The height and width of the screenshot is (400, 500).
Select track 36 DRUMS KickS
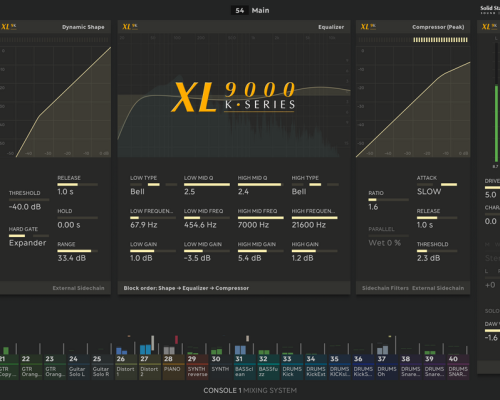363,367
